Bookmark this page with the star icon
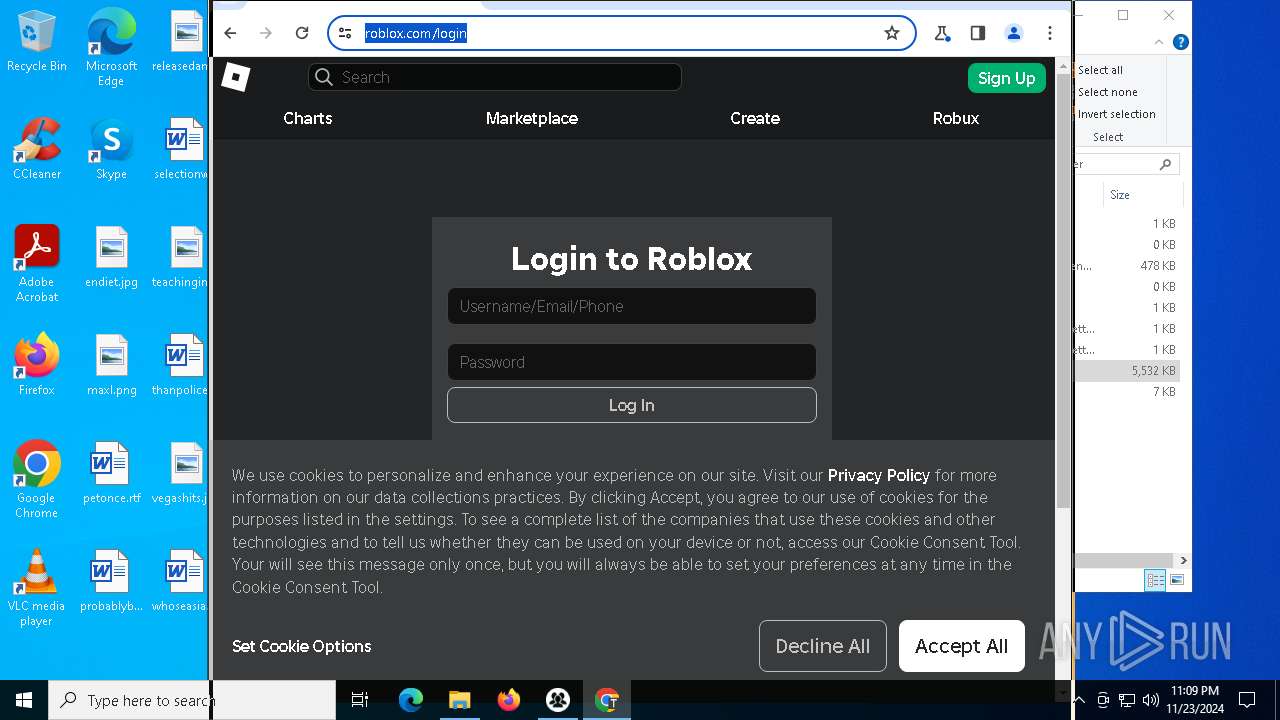 [x=892, y=33]
